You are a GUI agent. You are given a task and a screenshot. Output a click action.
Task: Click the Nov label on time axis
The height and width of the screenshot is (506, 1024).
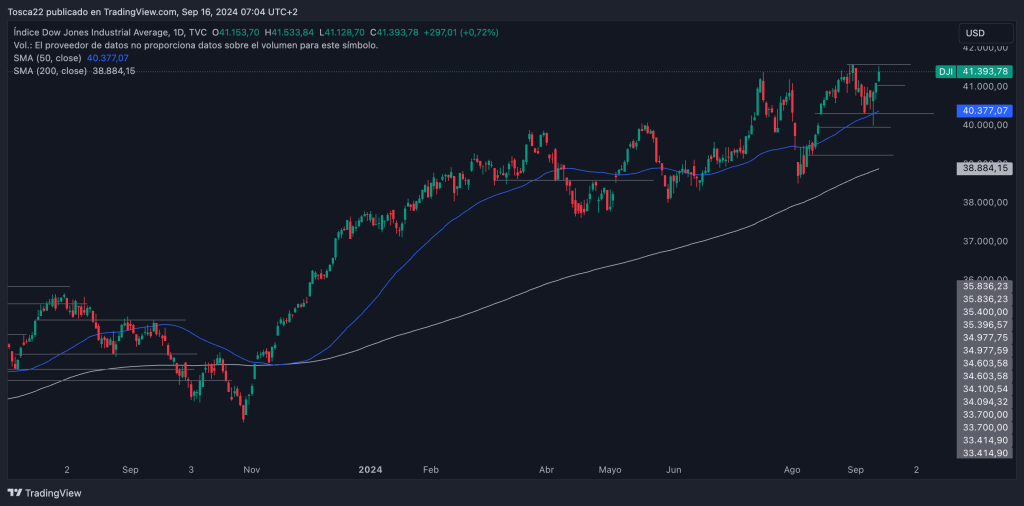pos(251,468)
